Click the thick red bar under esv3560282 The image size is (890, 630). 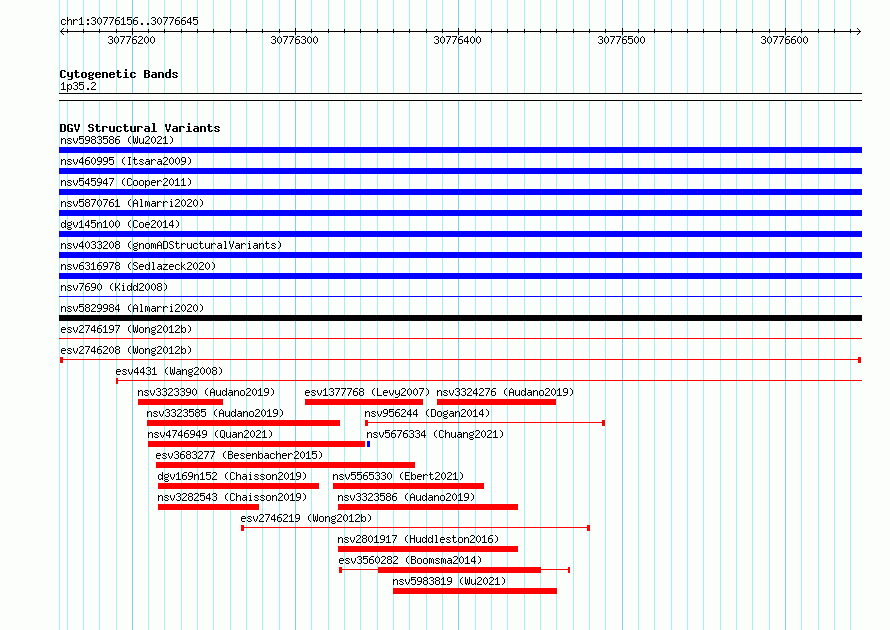tap(459, 570)
